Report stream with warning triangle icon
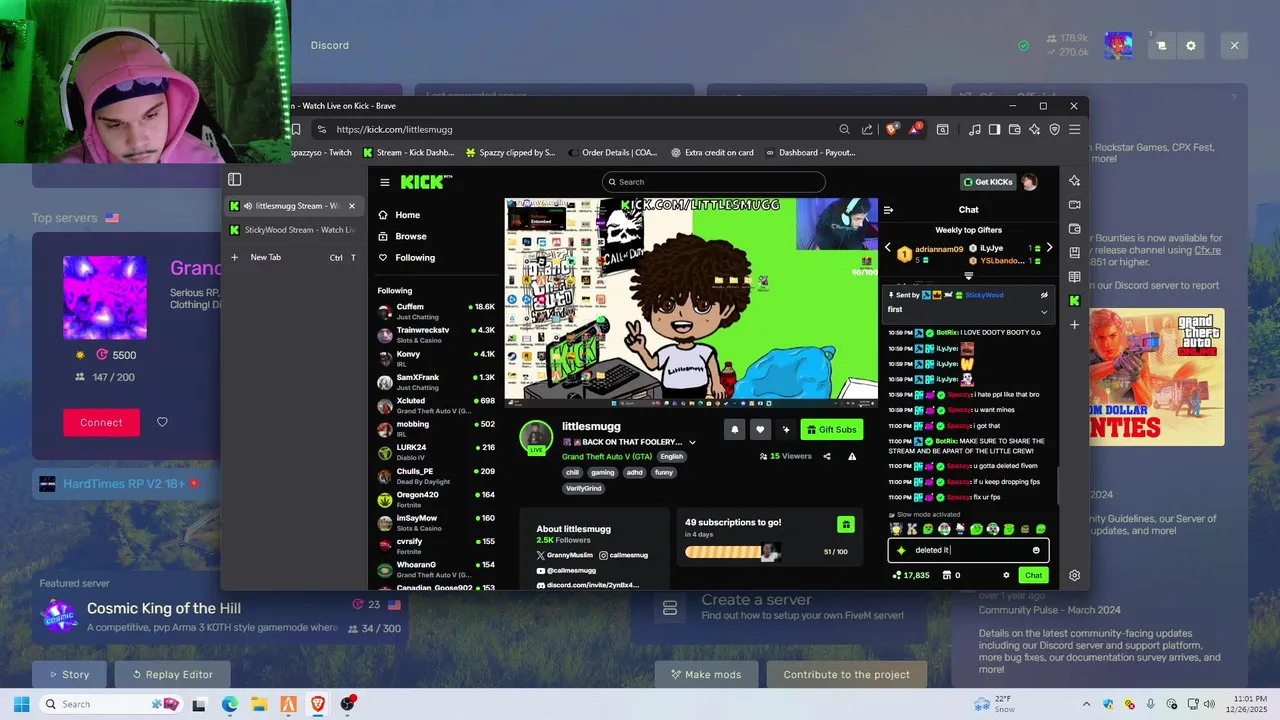The height and width of the screenshot is (720, 1280). coord(852,456)
